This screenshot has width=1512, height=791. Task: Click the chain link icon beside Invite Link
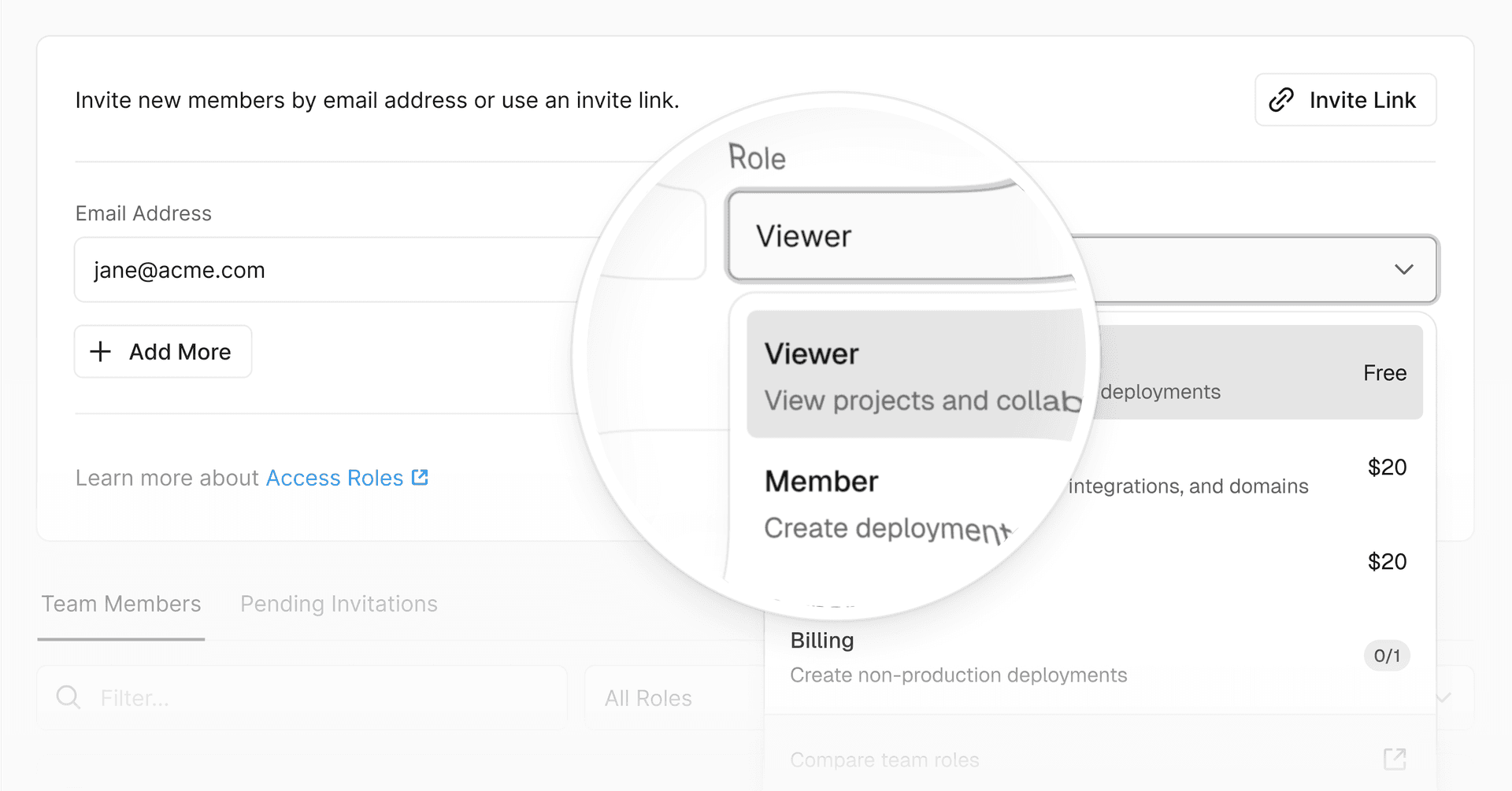tap(1281, 100)
